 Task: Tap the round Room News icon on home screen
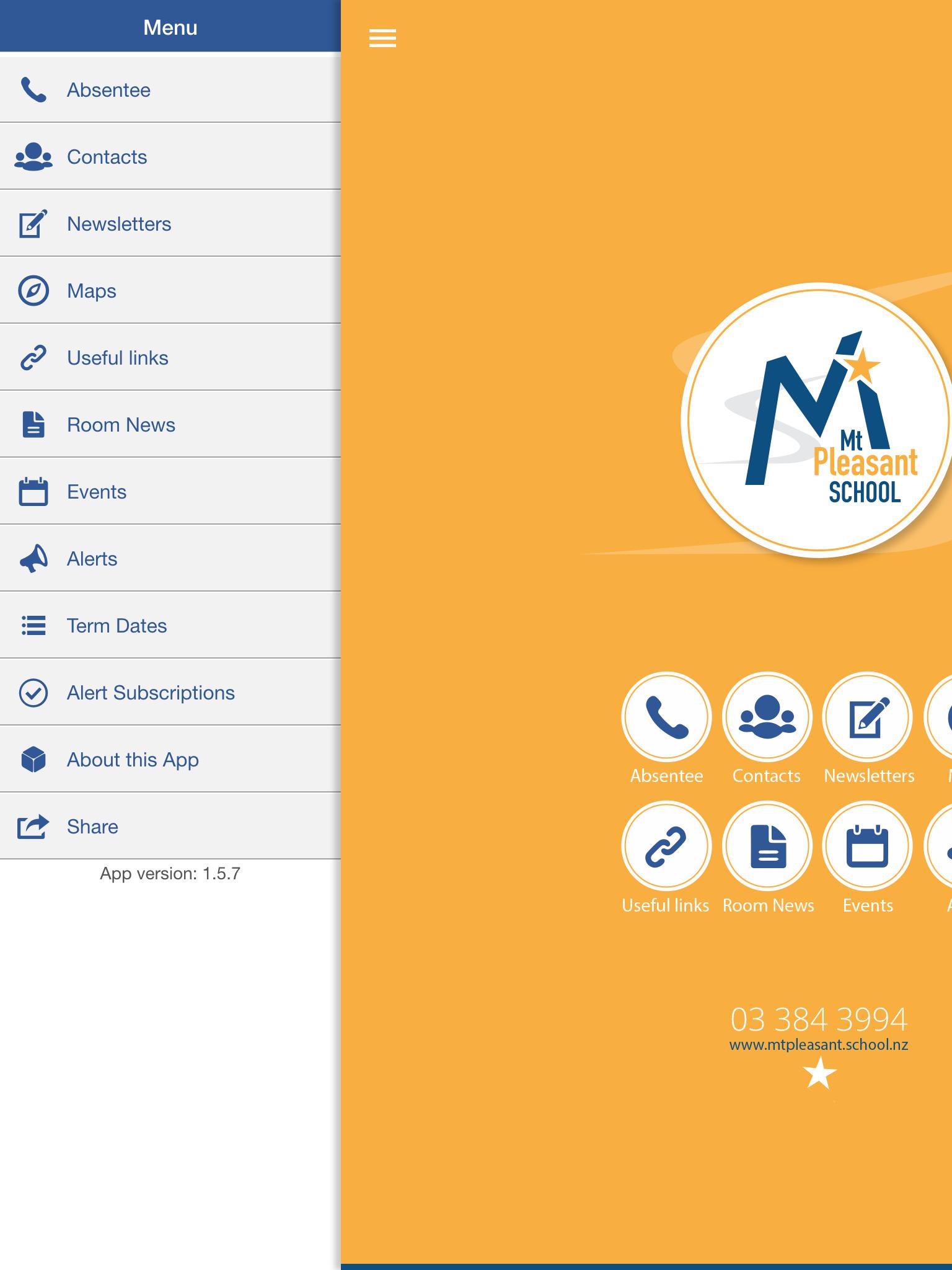767,846
